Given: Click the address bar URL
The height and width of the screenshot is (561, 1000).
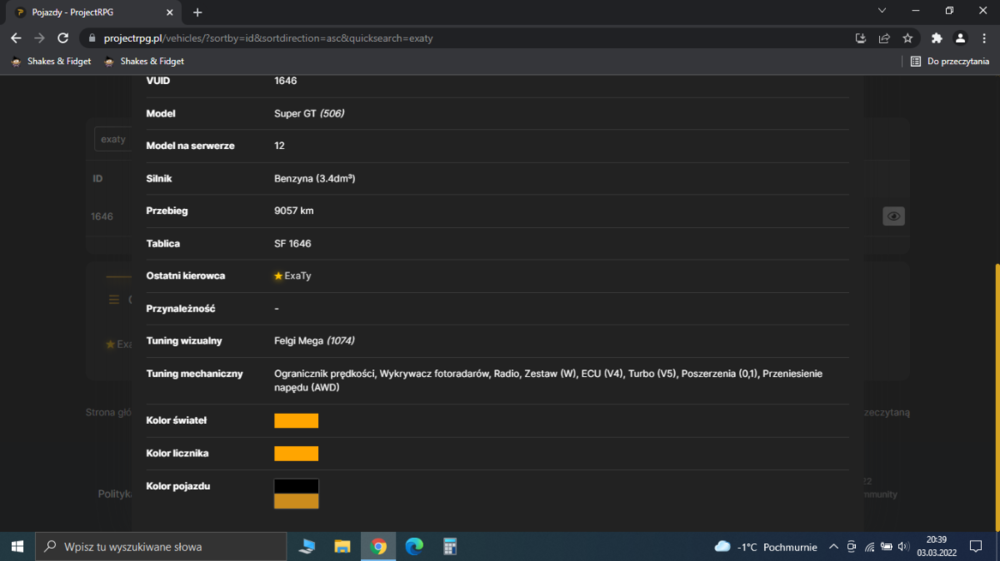Looking at the screenshot, I should [268, 38].
